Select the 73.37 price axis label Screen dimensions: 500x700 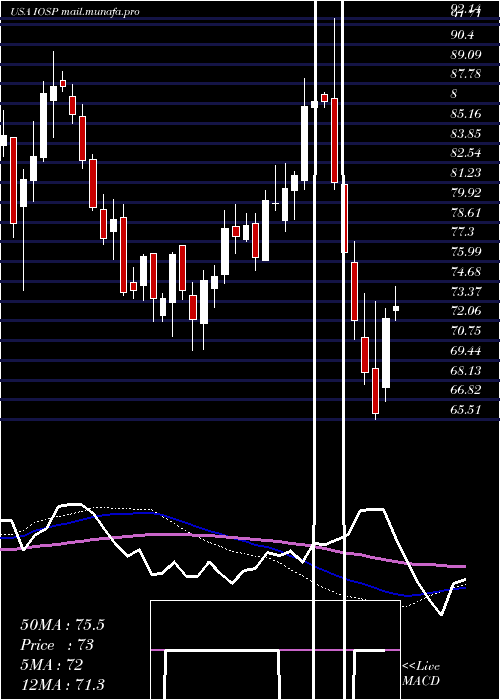point(466,291)
